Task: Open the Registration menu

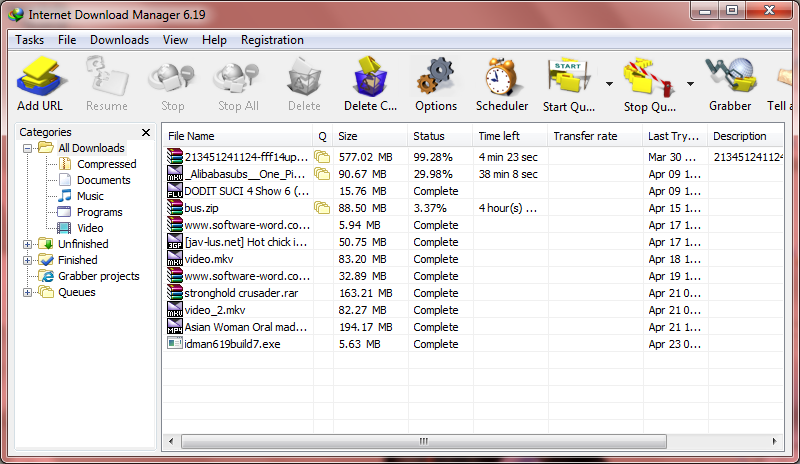Action: pyautogui.click(x=272, y=40)
